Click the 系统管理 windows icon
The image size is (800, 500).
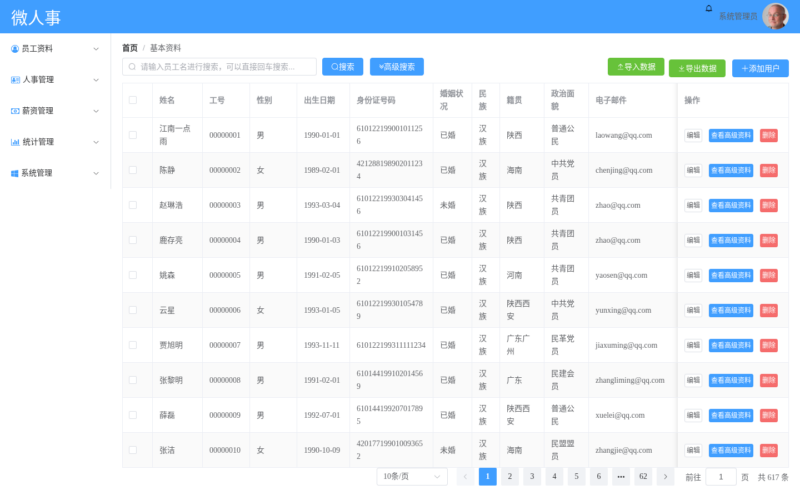click(15, 173)
